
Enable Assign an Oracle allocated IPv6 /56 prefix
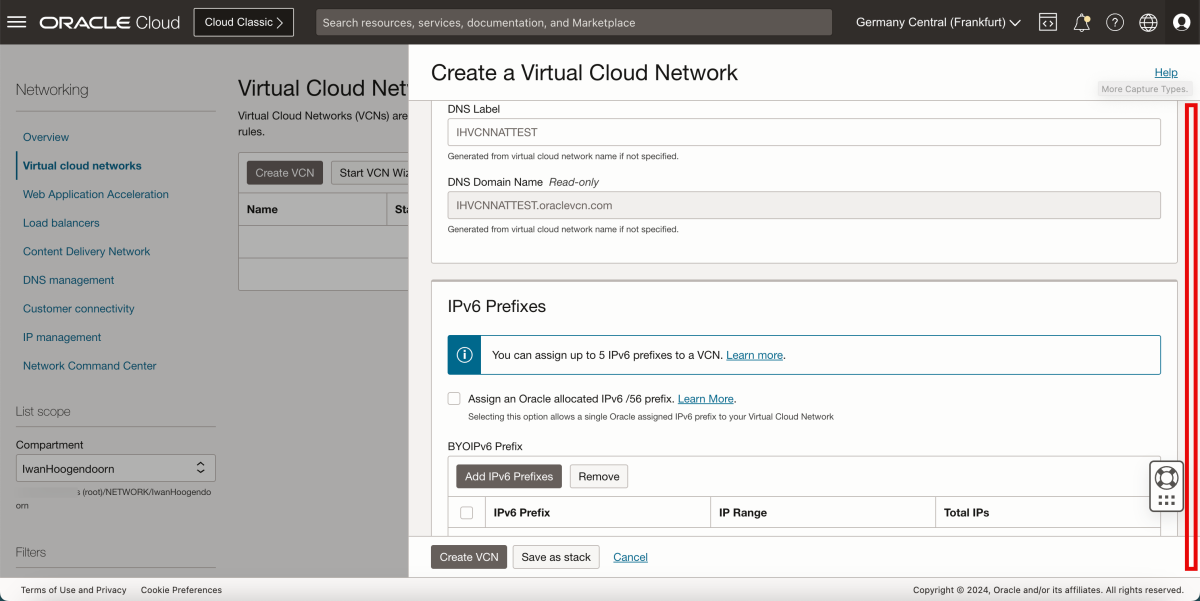tap(454, 398)
